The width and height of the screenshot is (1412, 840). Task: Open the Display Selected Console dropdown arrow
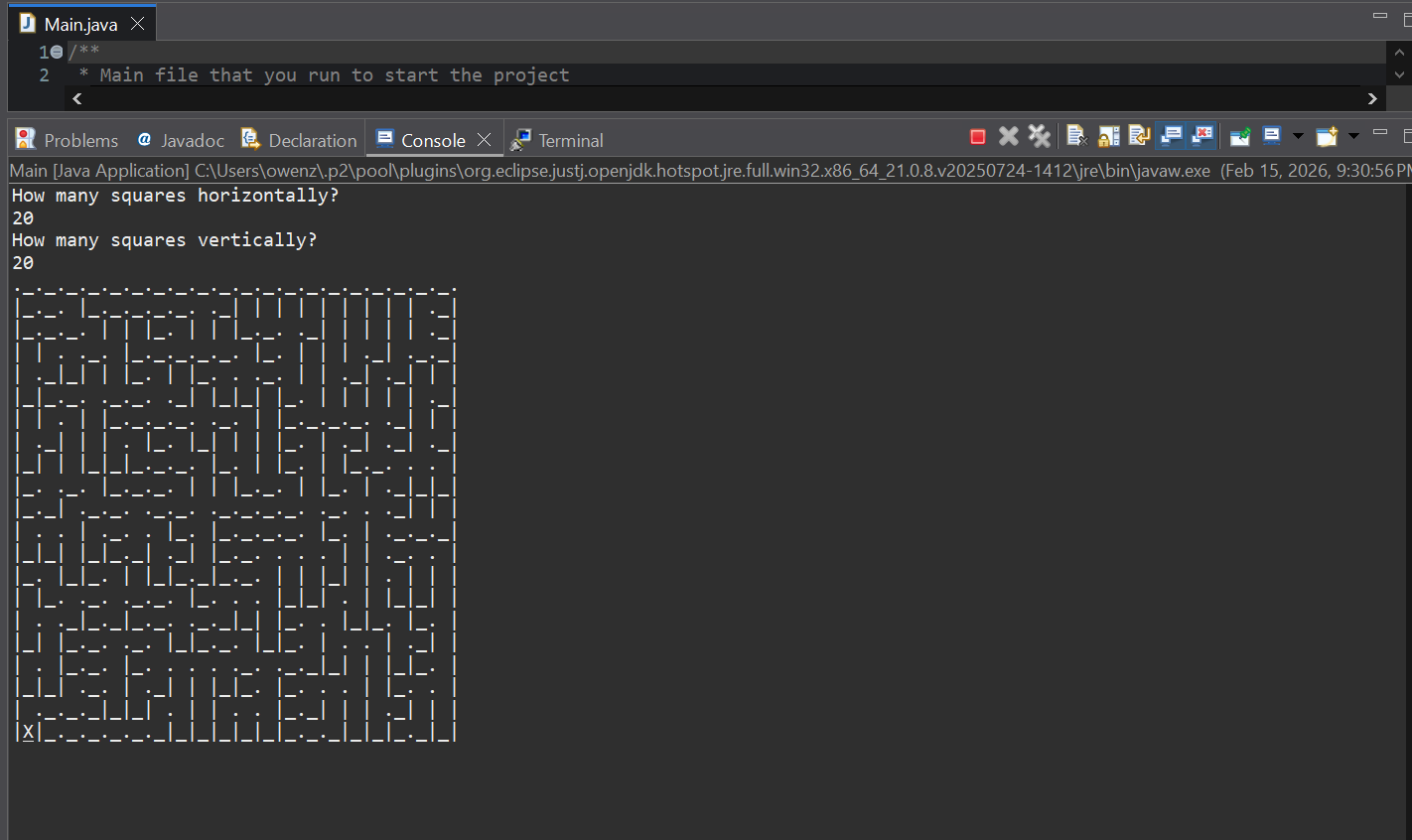click(x=1297, y=137)
